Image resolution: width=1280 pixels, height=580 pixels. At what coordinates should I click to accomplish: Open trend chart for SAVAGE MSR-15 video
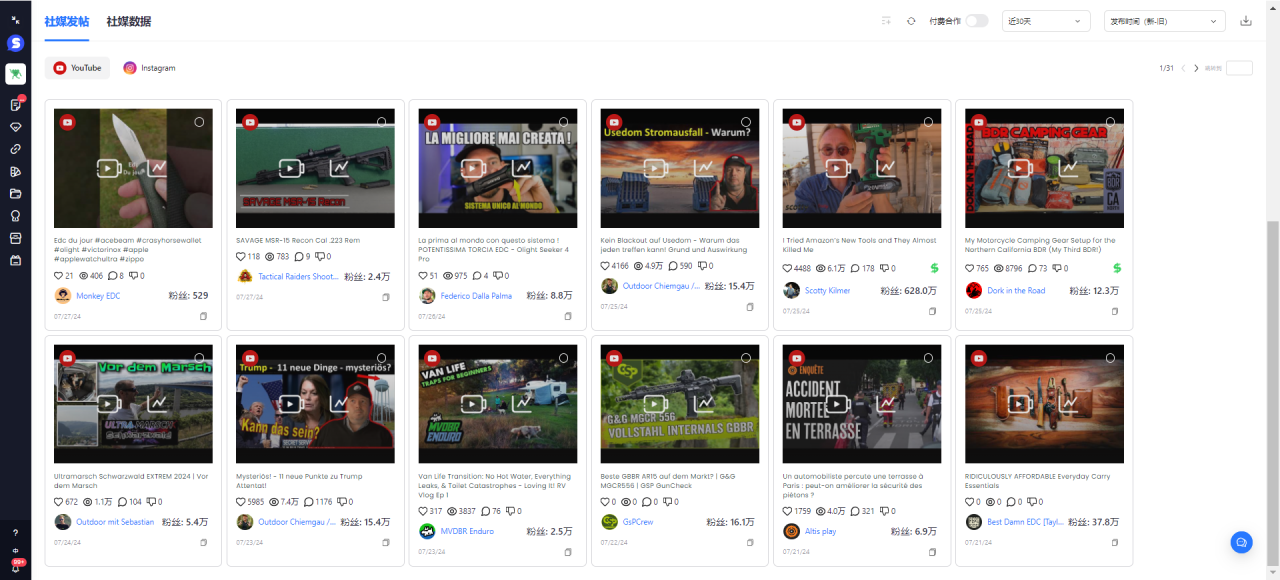pos(340,168)
